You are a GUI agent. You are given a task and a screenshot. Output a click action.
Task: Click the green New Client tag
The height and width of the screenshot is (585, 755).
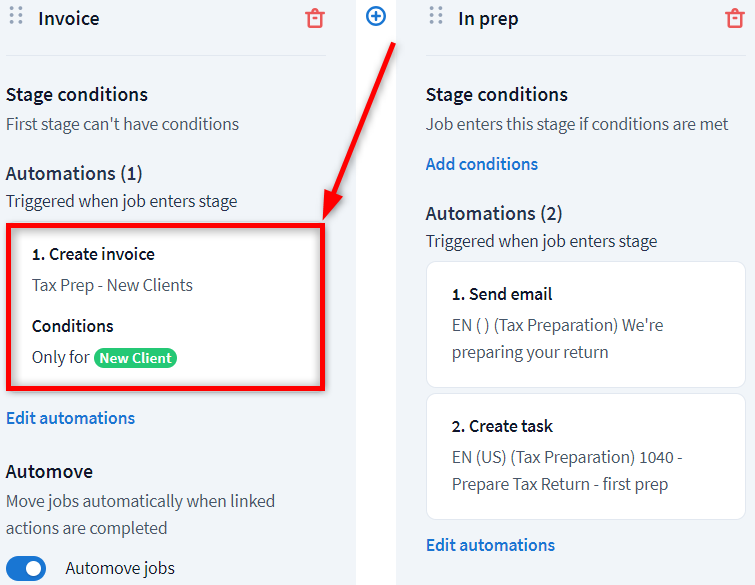tap(135, 358)
